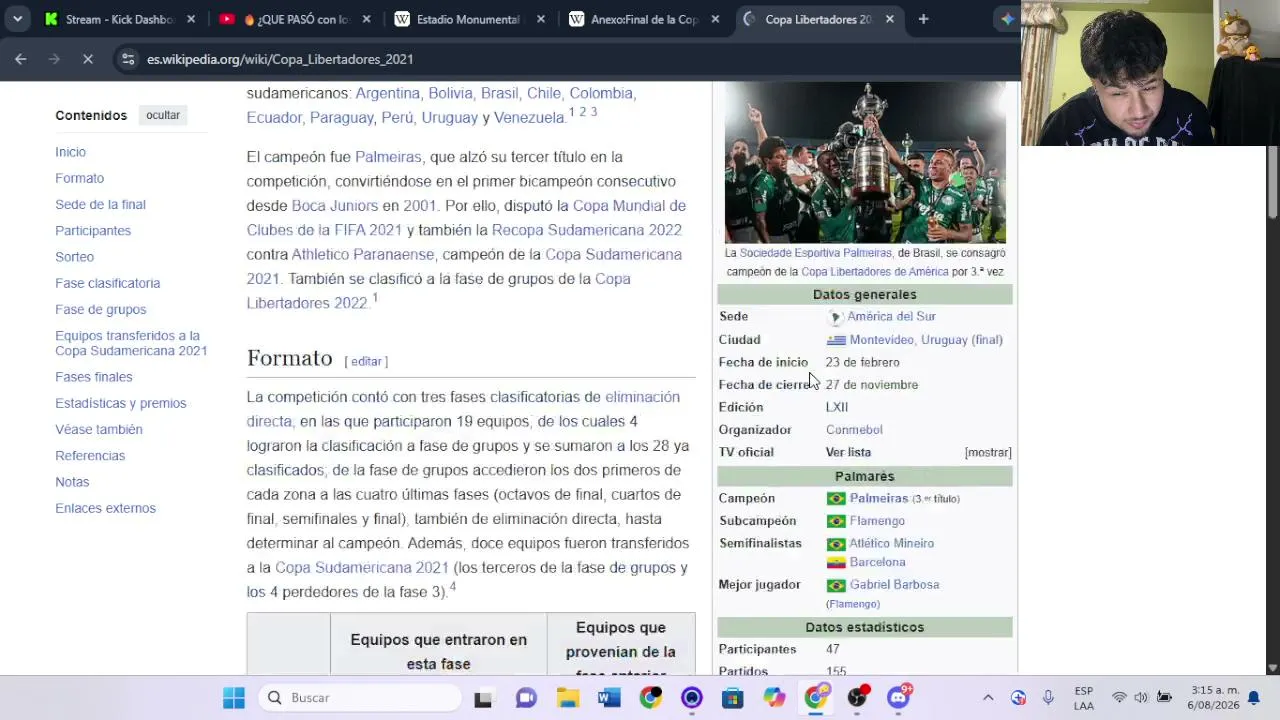Jump to Referencias section in contents
Viewport: 1280px width, 720px height.
(x=90, y=455)
